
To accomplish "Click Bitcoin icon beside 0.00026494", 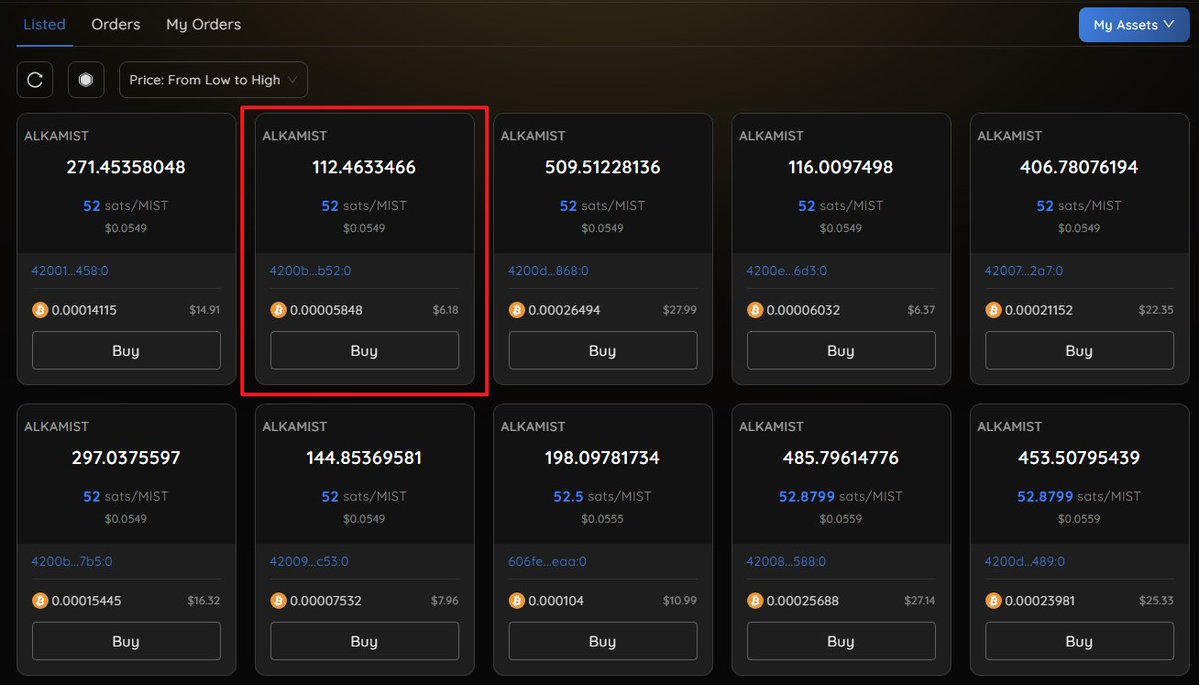I will pos(517,310).
